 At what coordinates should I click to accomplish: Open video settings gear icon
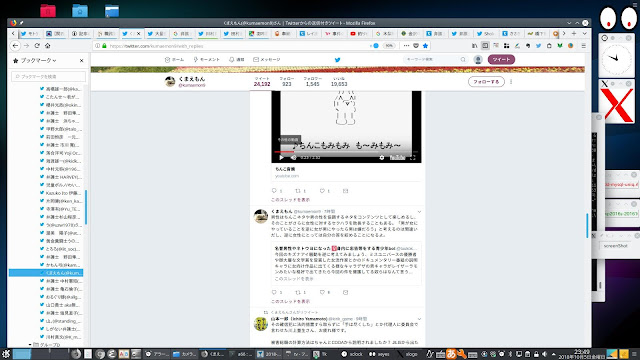pos(382,157)
